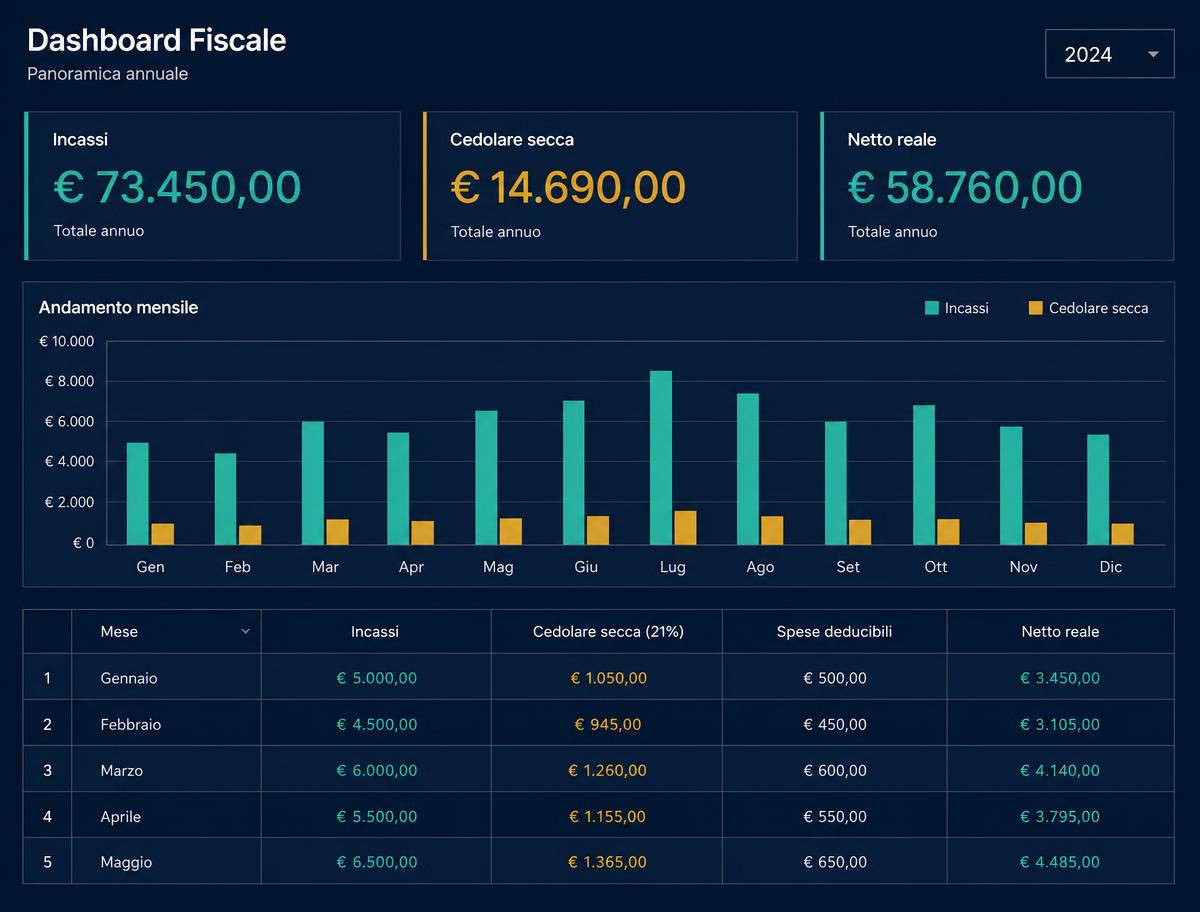Click the Nov month axis label
1200x912 pixels.
pos(1023,567)
